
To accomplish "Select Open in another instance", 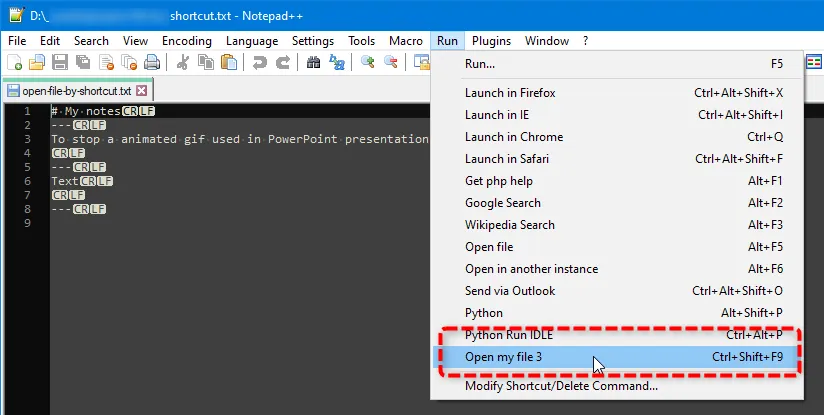I will click(x=617, y=269).
